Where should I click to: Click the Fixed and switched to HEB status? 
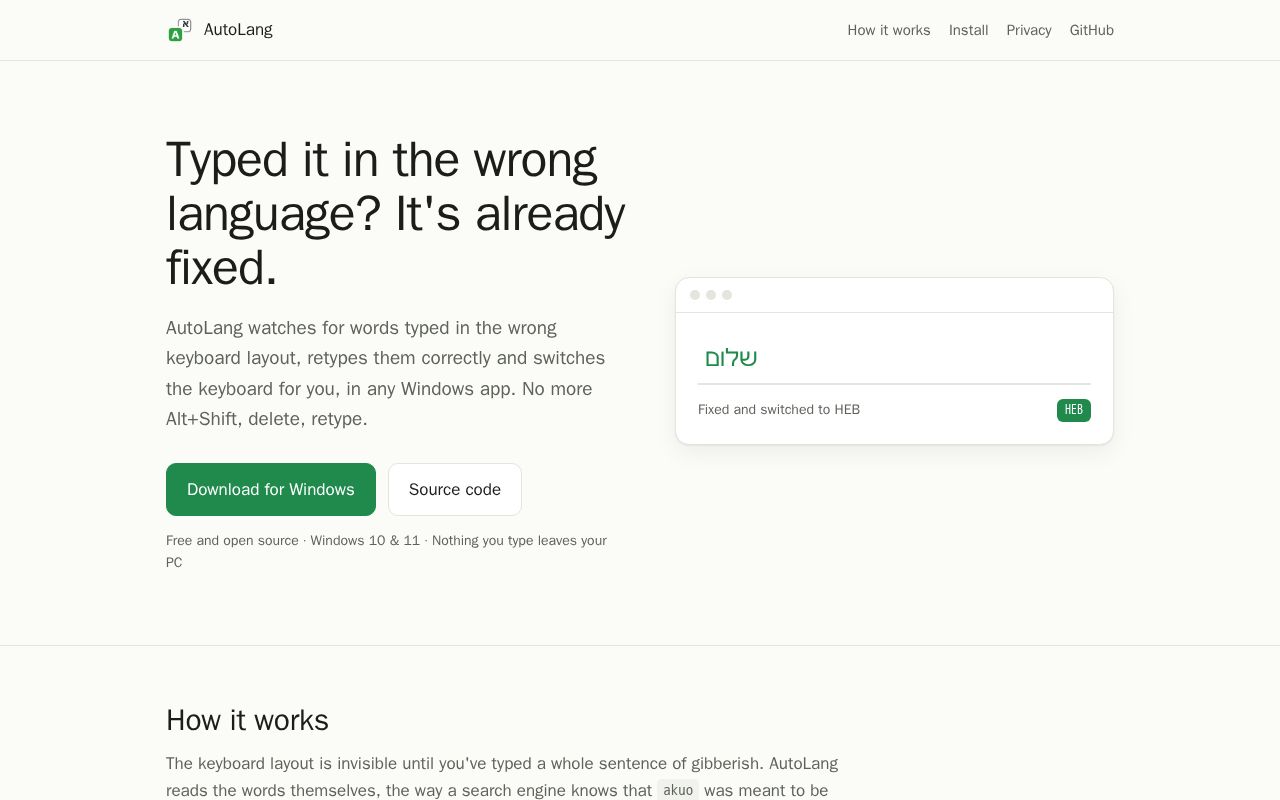point(779,410)
